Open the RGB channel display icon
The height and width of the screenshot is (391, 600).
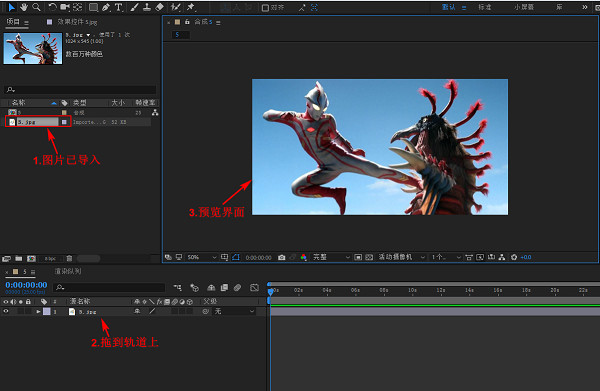click(x=303, y=257)
